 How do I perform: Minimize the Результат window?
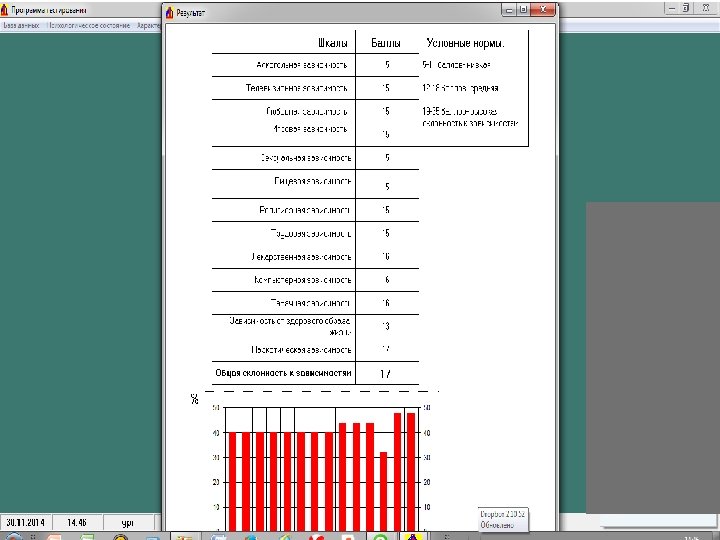pos(509,10)
